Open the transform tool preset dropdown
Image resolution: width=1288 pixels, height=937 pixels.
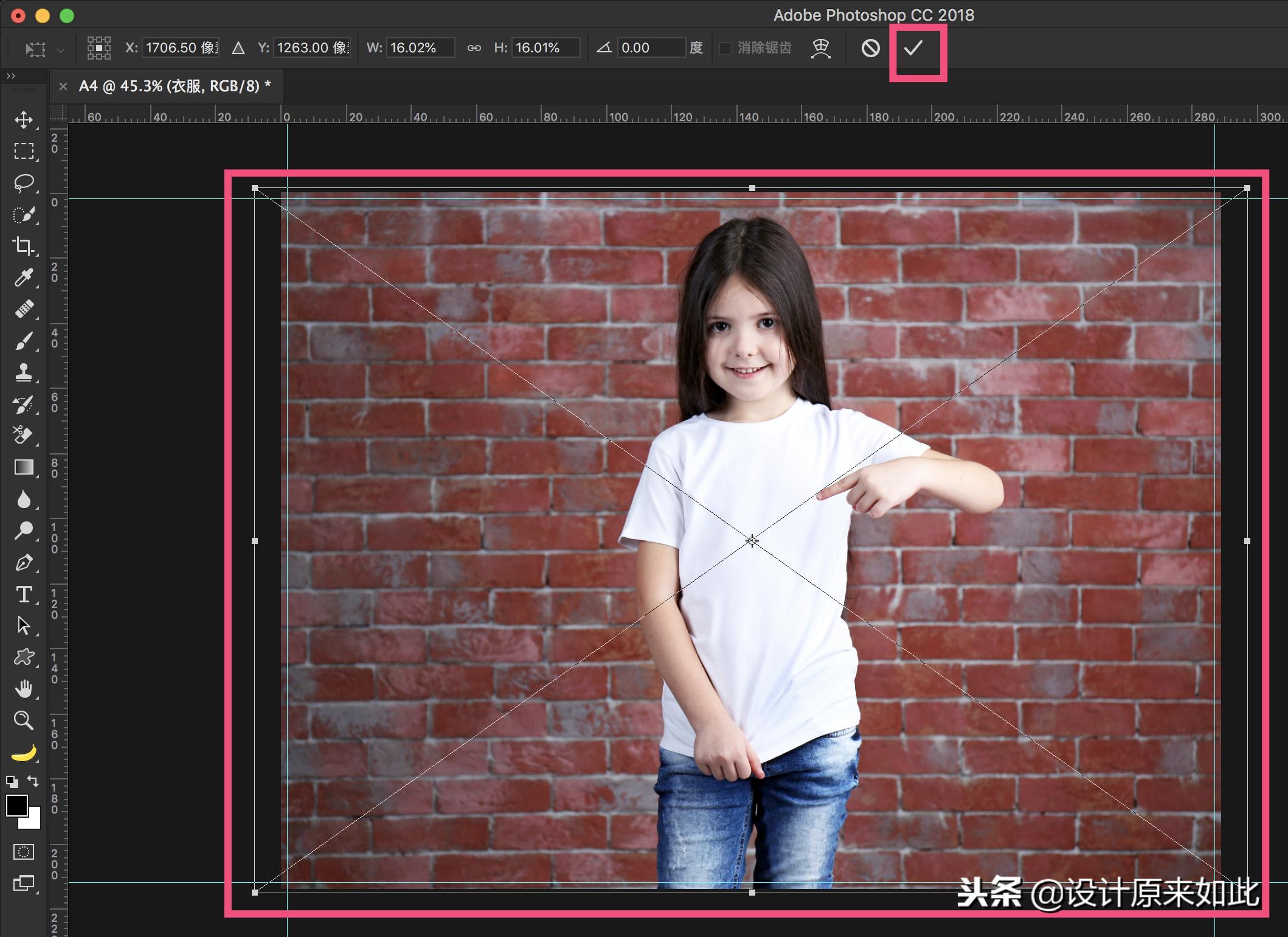coord(60,50)
